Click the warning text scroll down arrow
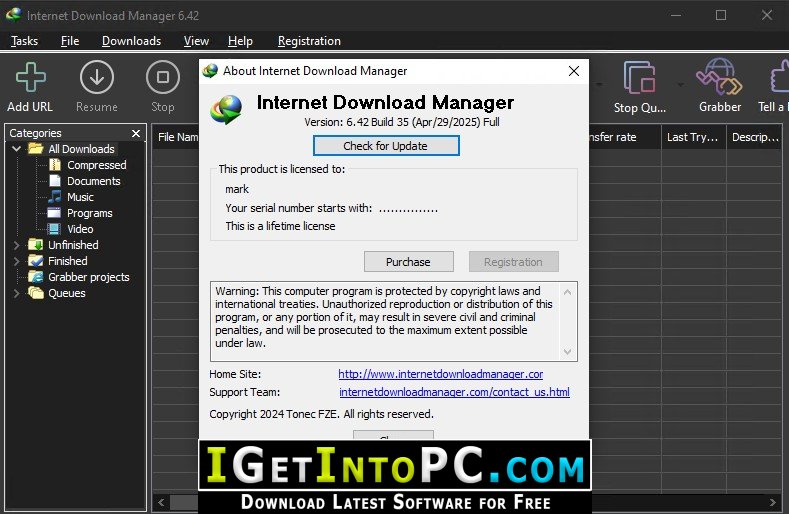Image resolution: width=789 pixels, height=514 pixels. [568, 351]
